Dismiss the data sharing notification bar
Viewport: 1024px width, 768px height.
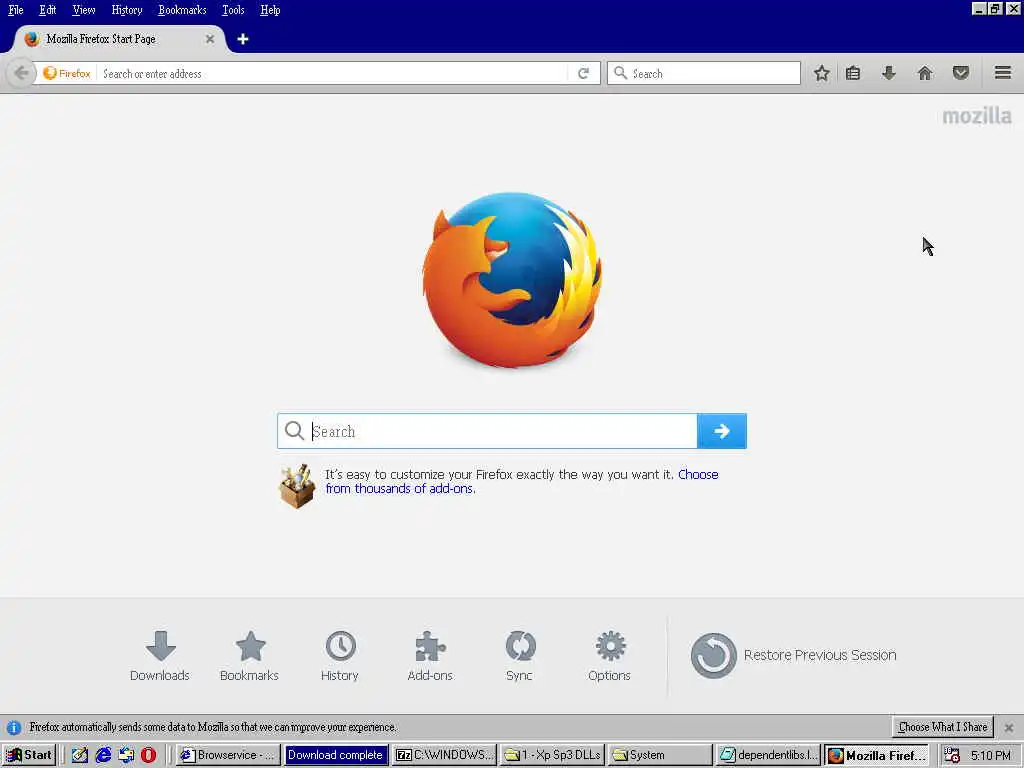(x=1009, y=727)
